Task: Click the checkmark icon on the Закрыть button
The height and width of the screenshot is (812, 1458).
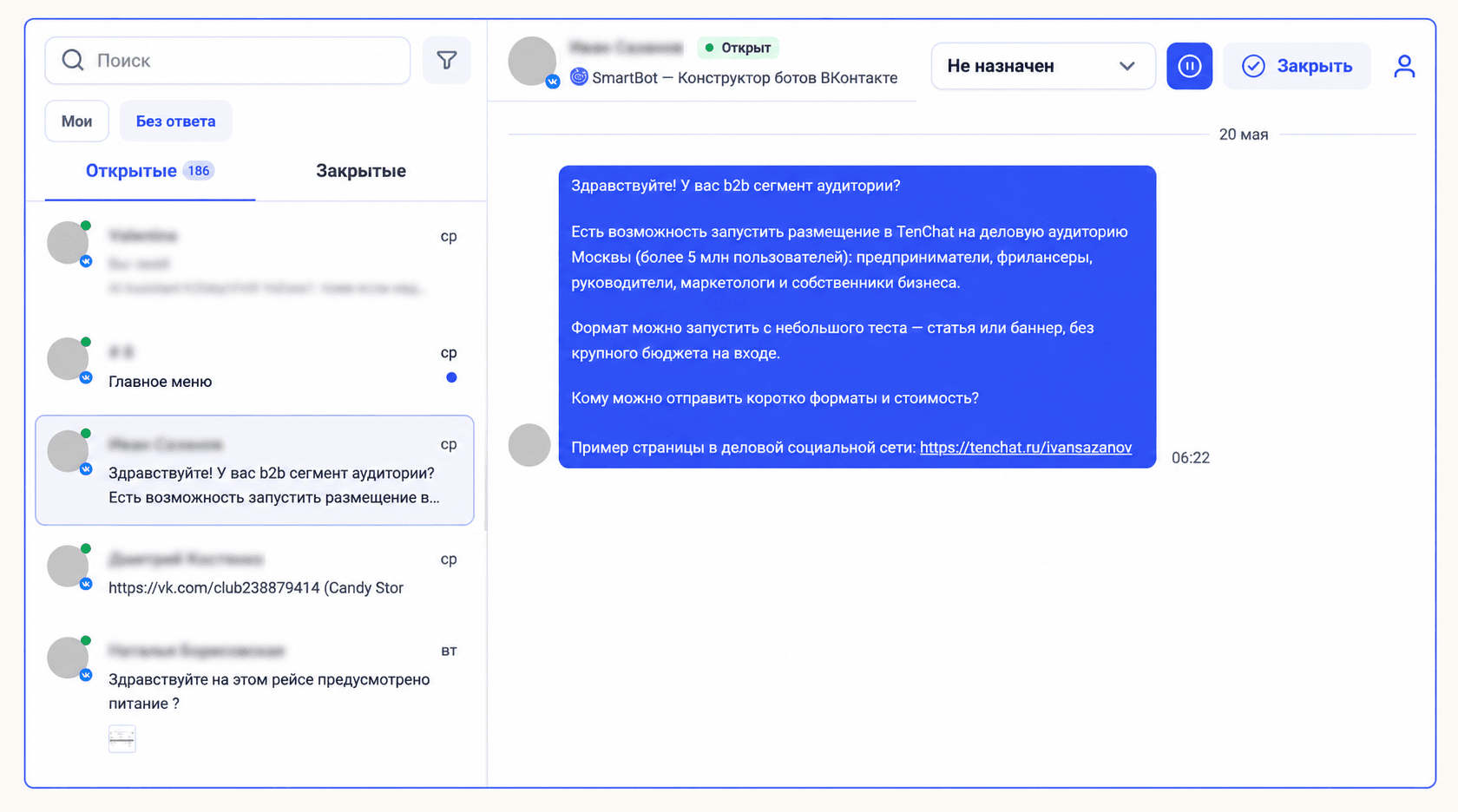Action: tap(1253, 66)
